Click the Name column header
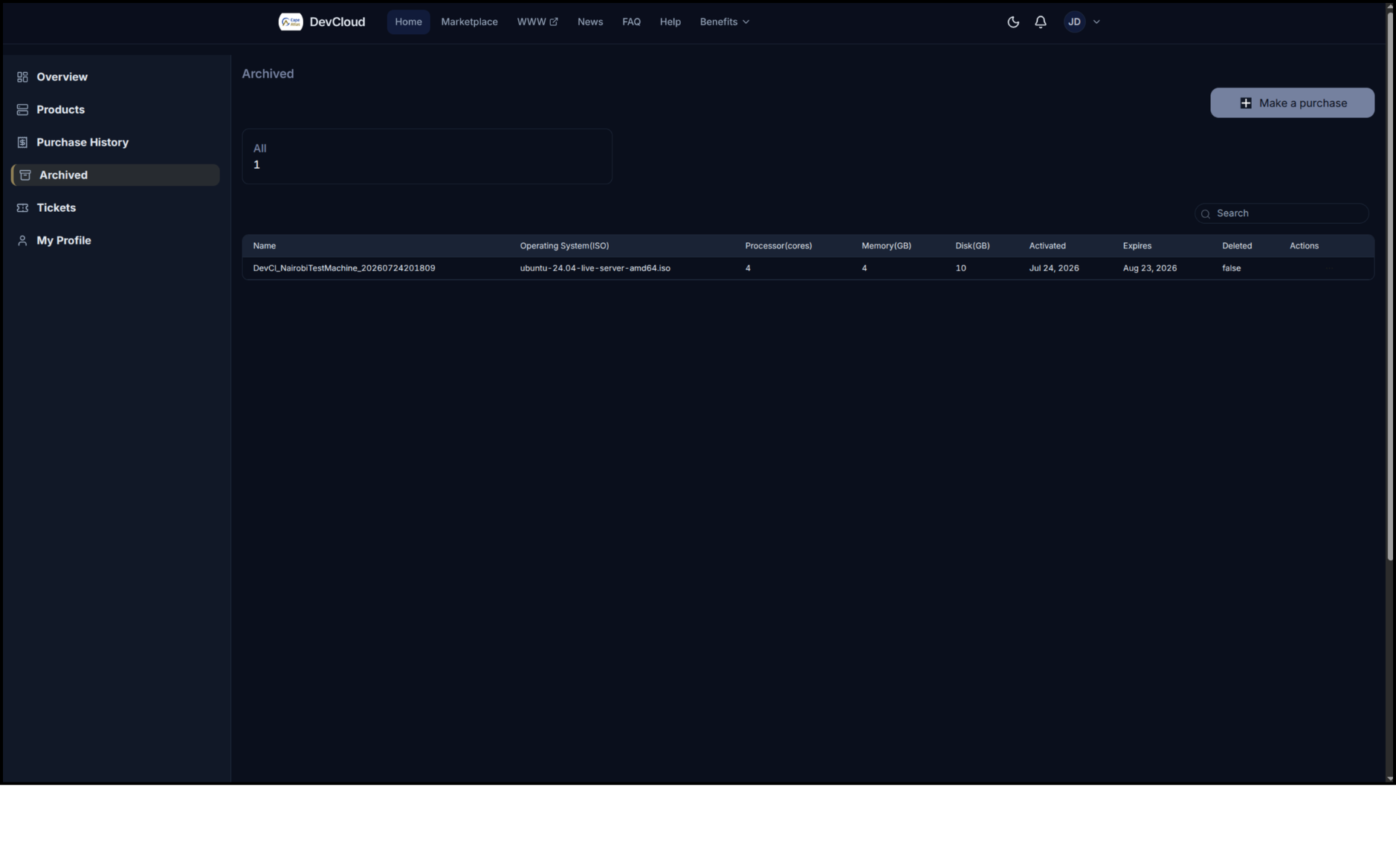 pos(264,245)
